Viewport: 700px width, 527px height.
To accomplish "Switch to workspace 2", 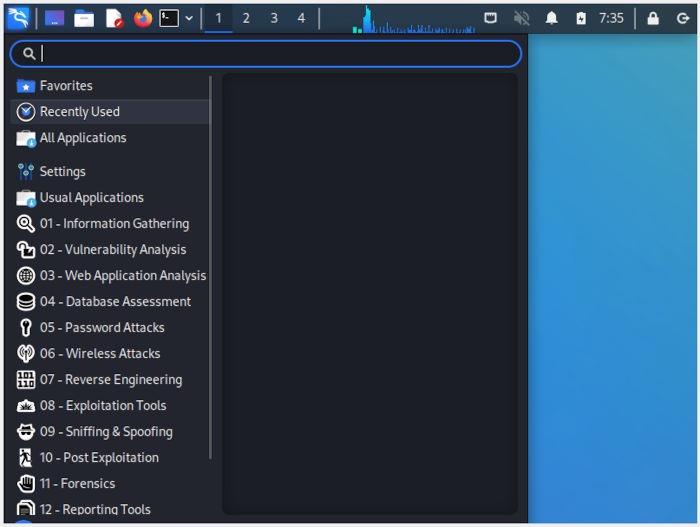I will (x=246, y=18).
